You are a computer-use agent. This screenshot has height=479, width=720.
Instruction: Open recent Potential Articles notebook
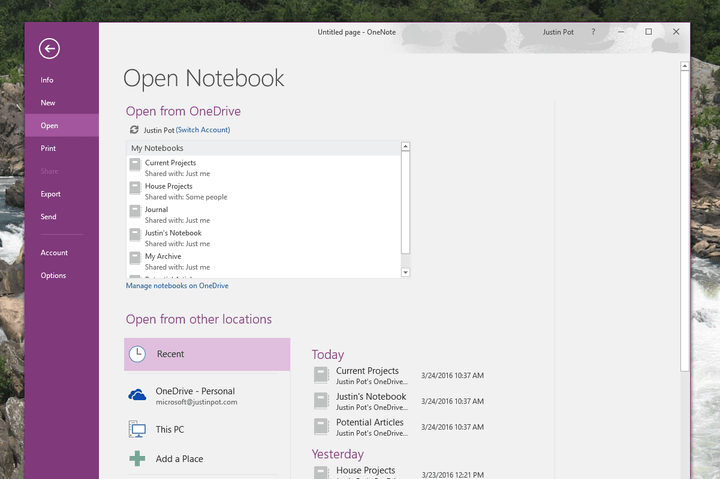click(x=399, y=427)
